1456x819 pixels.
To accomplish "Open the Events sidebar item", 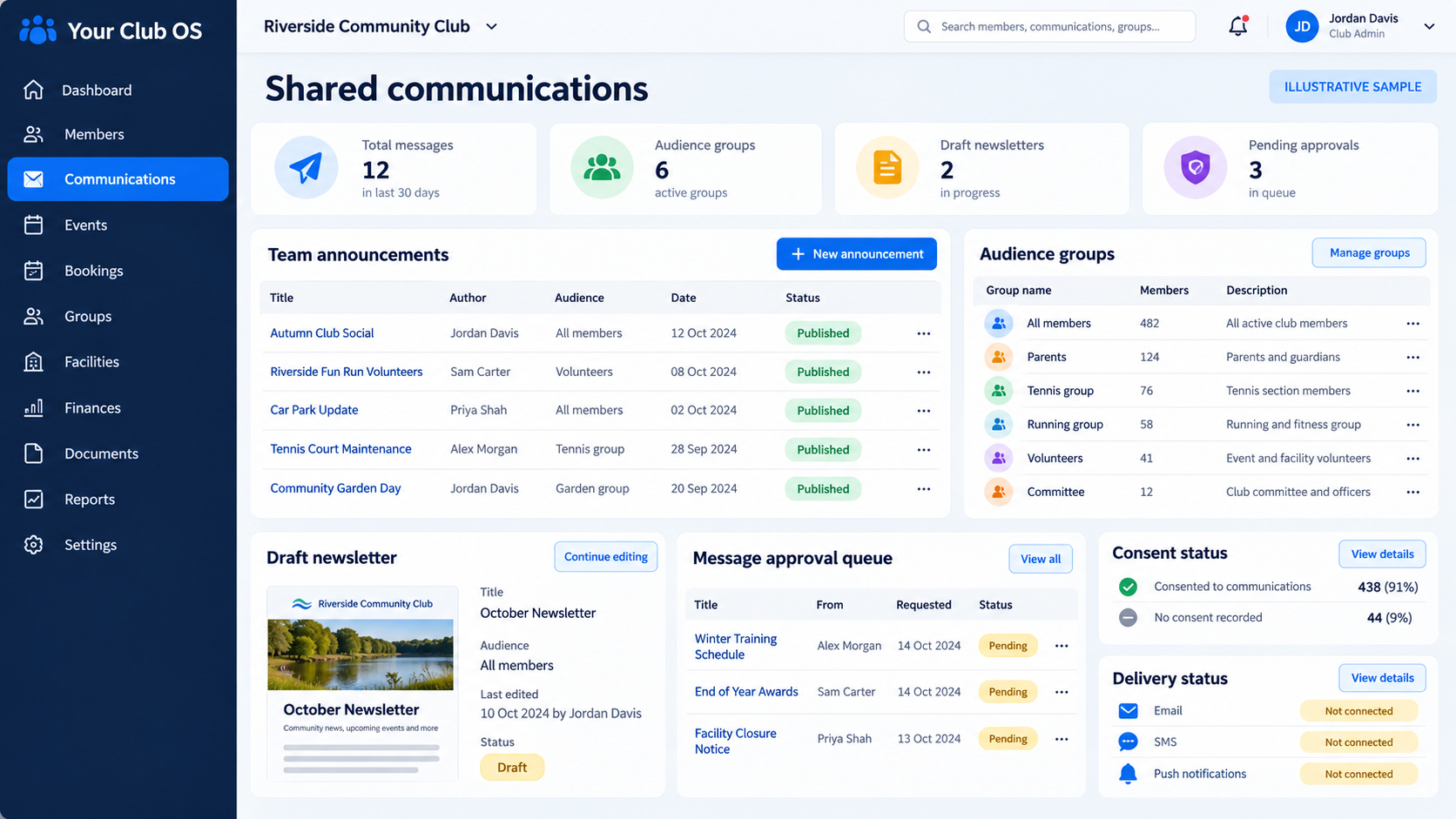I will (118, 225).
